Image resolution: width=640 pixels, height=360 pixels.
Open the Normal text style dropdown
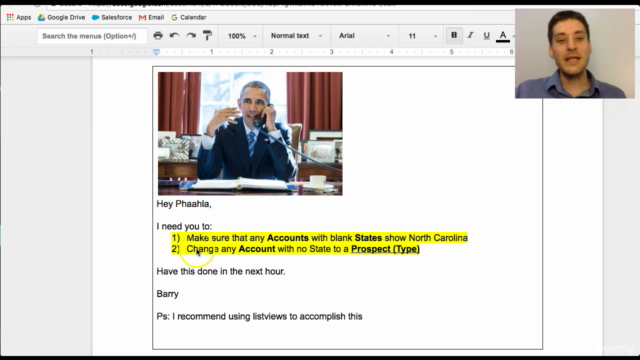[x=296, y=36]
